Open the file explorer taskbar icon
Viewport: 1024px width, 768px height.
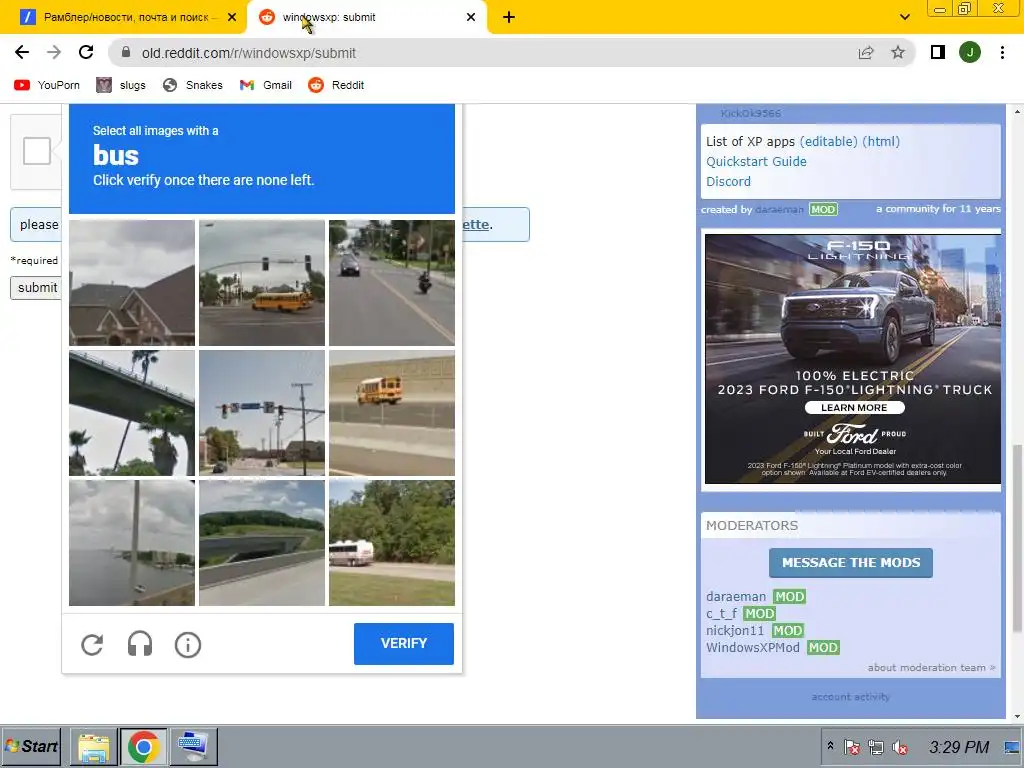pos(93,746)
